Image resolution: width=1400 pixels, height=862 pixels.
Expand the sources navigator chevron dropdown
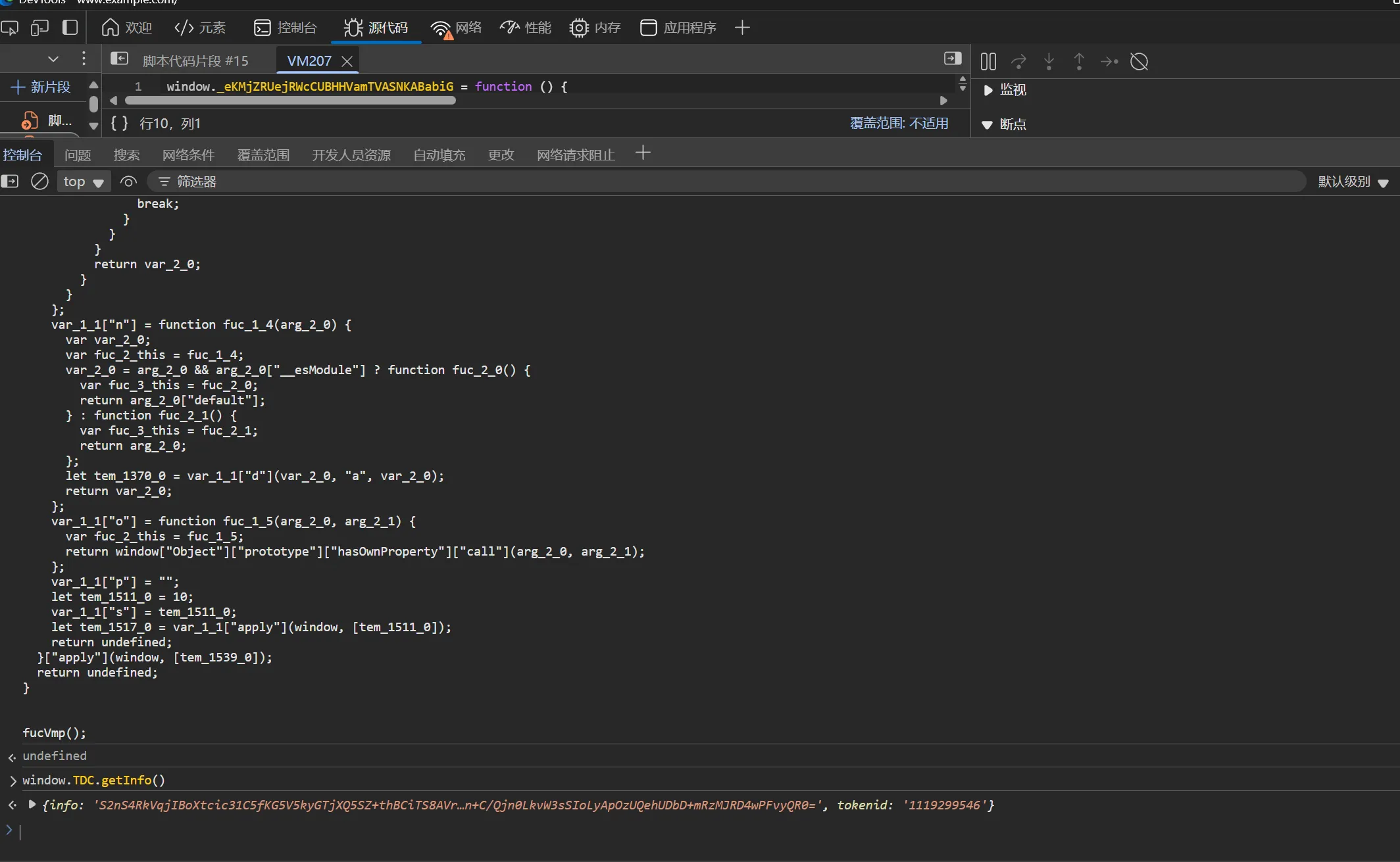click(x=53, y=59)
